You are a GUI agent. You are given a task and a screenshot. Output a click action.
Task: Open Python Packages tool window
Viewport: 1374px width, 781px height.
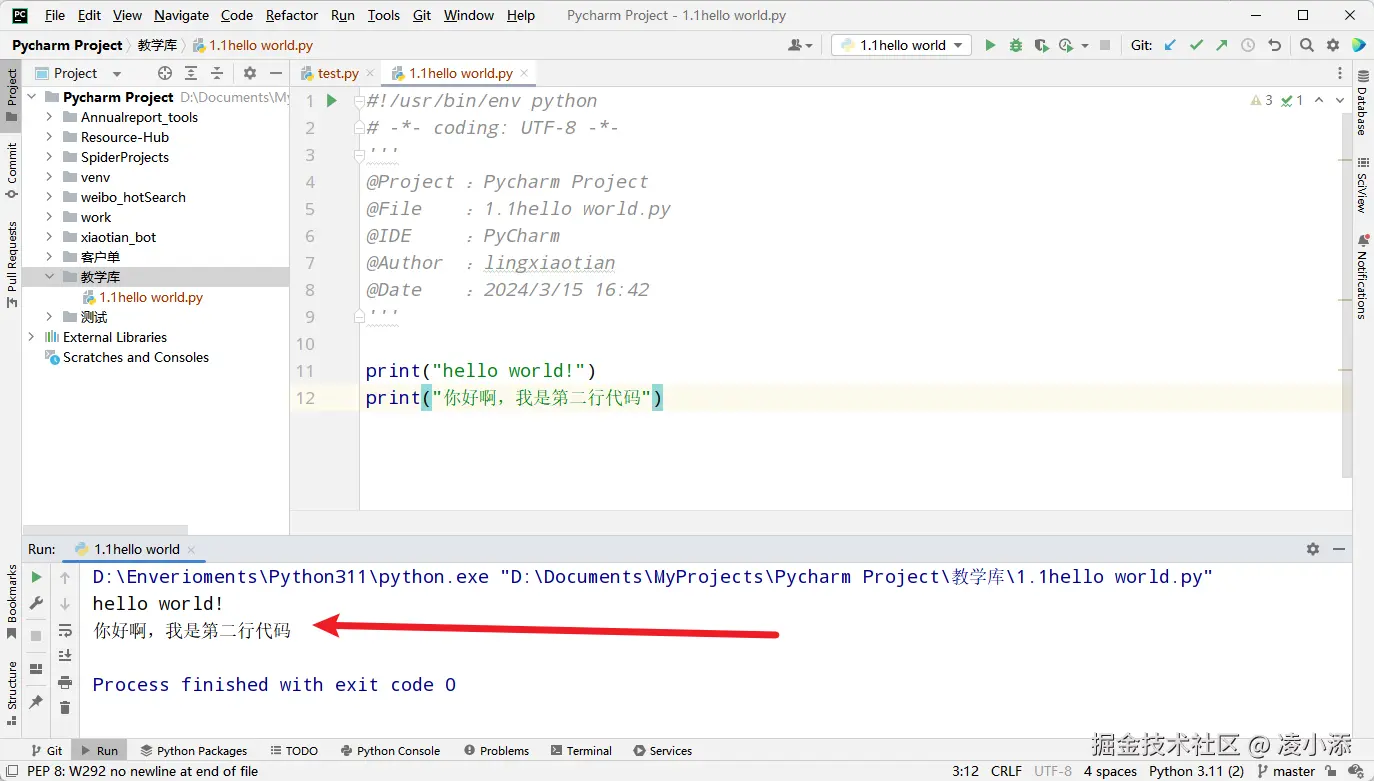(x=194, y=750)
